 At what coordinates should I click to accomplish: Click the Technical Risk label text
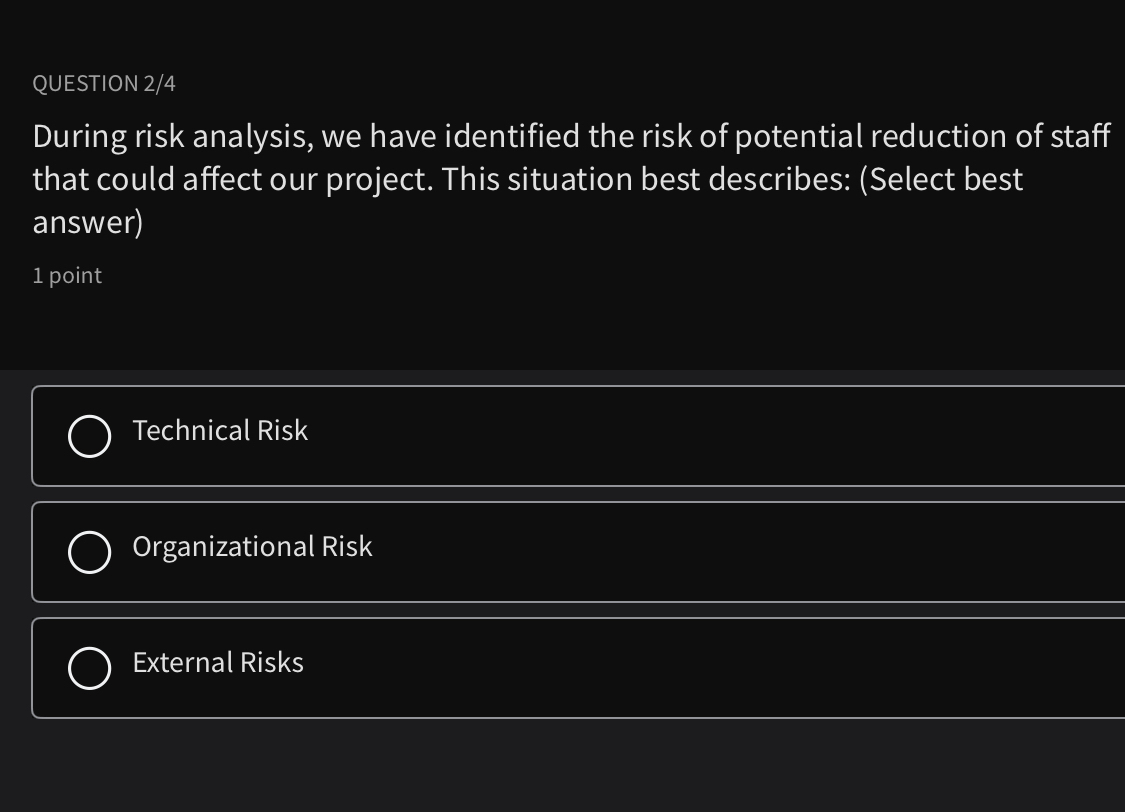coord(220,431)
